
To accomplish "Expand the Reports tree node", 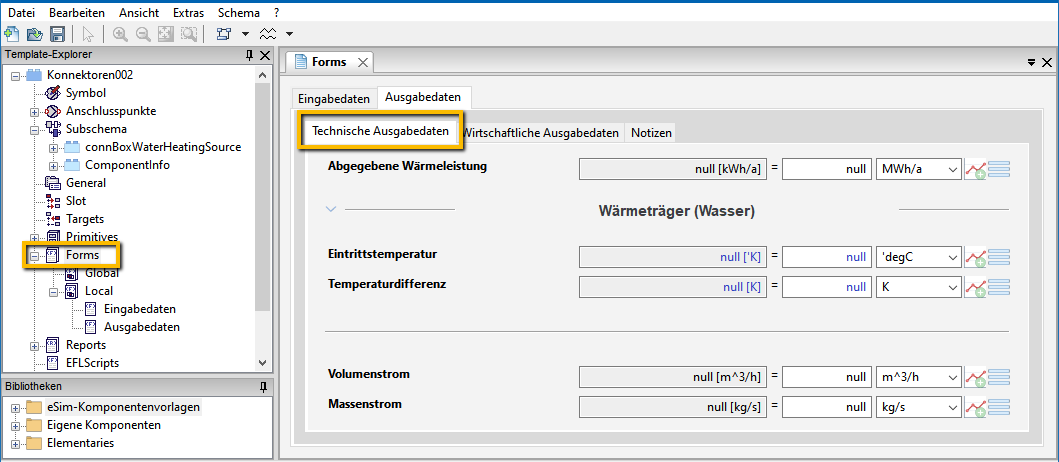I will [x=34, y=346].
